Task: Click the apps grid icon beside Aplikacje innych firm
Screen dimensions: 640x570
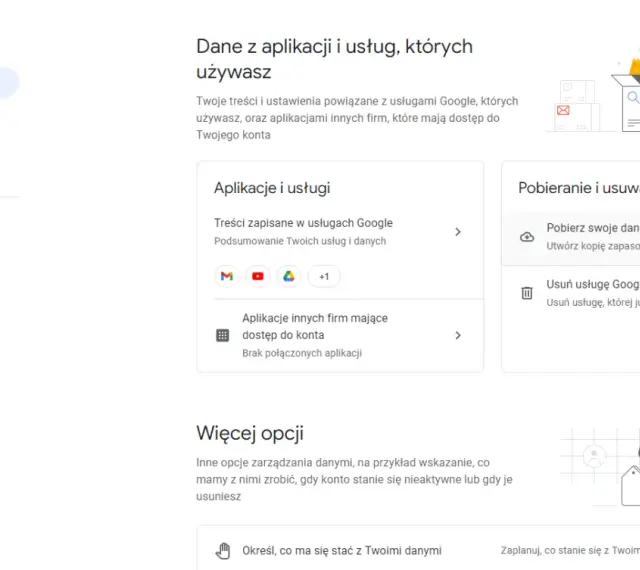Action: click(x=222, y=335)
